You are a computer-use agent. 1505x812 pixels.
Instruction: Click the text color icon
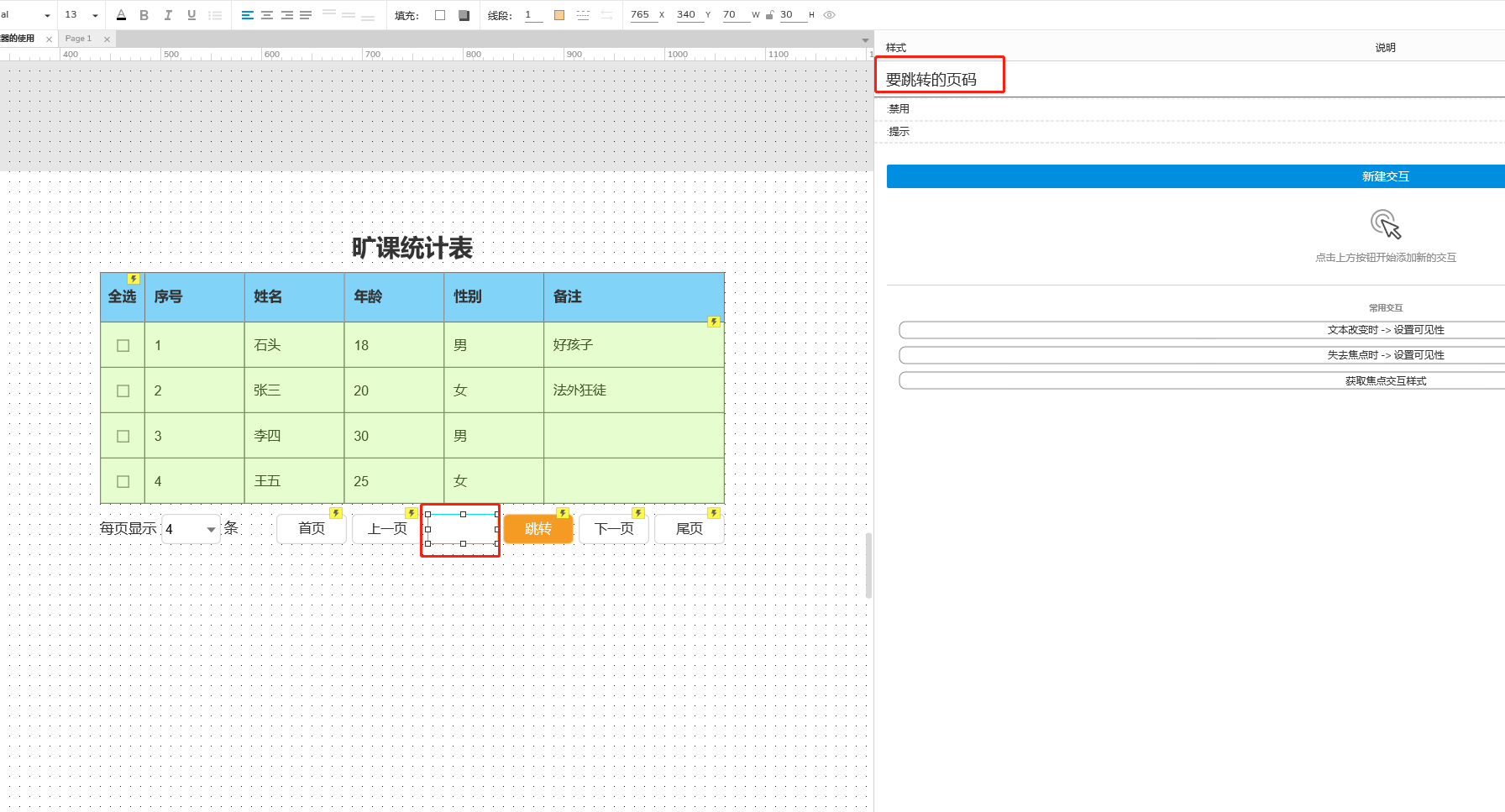tap(121, 15)
